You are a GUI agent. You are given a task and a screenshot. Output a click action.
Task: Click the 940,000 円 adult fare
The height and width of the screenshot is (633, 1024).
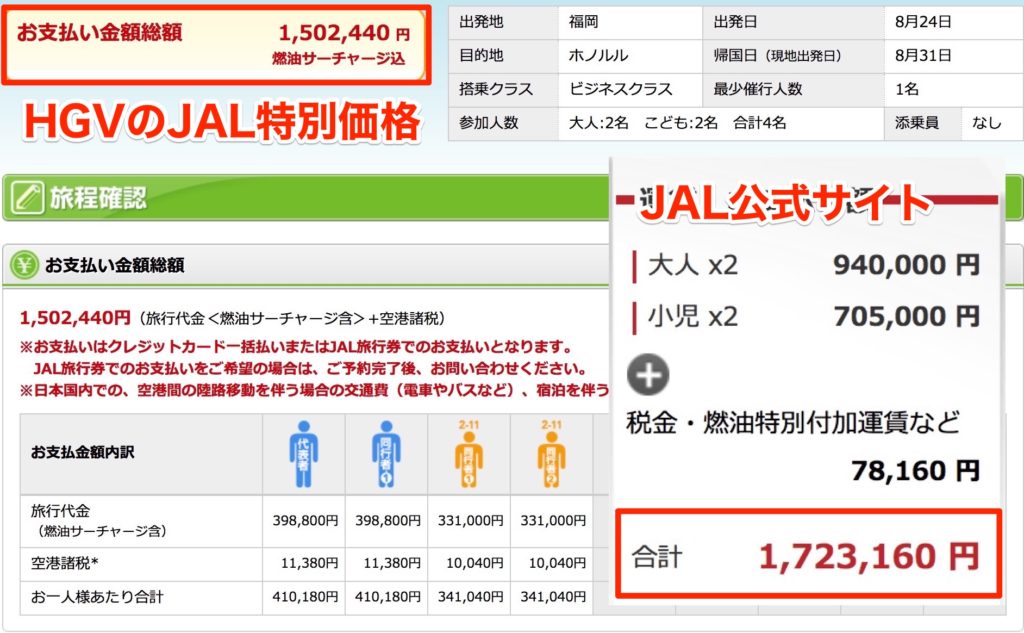(x=906, y=265)
